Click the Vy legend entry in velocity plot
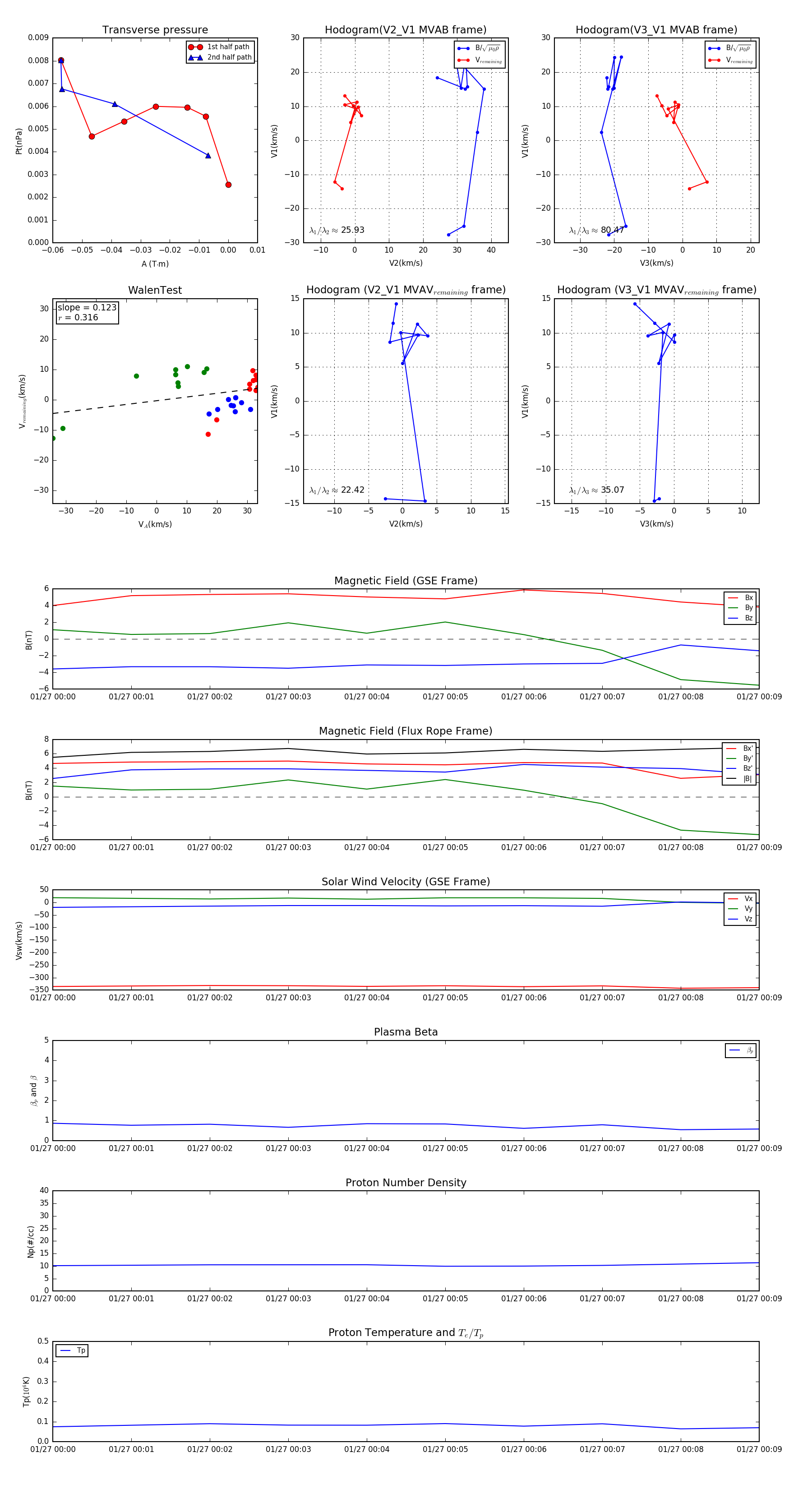This screenshot has width=812, height=1489. 740,909
